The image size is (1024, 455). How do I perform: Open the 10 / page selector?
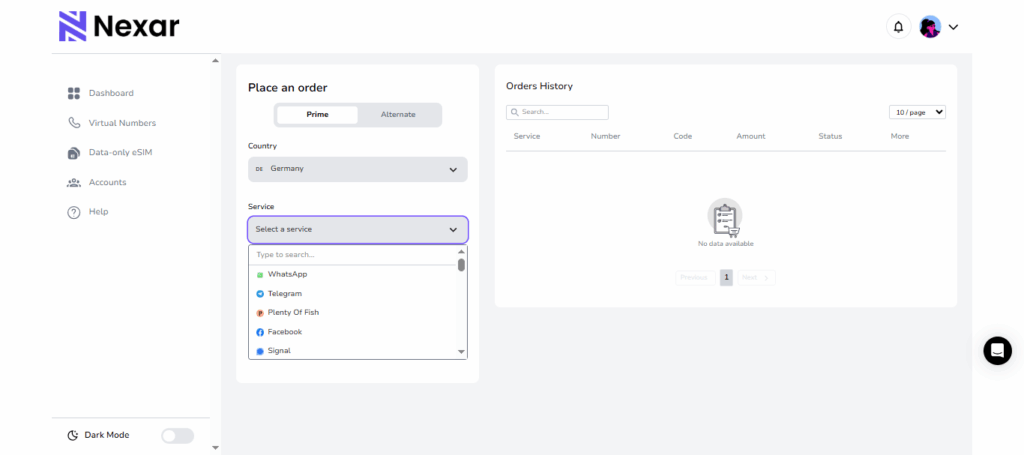coord(917,113)
